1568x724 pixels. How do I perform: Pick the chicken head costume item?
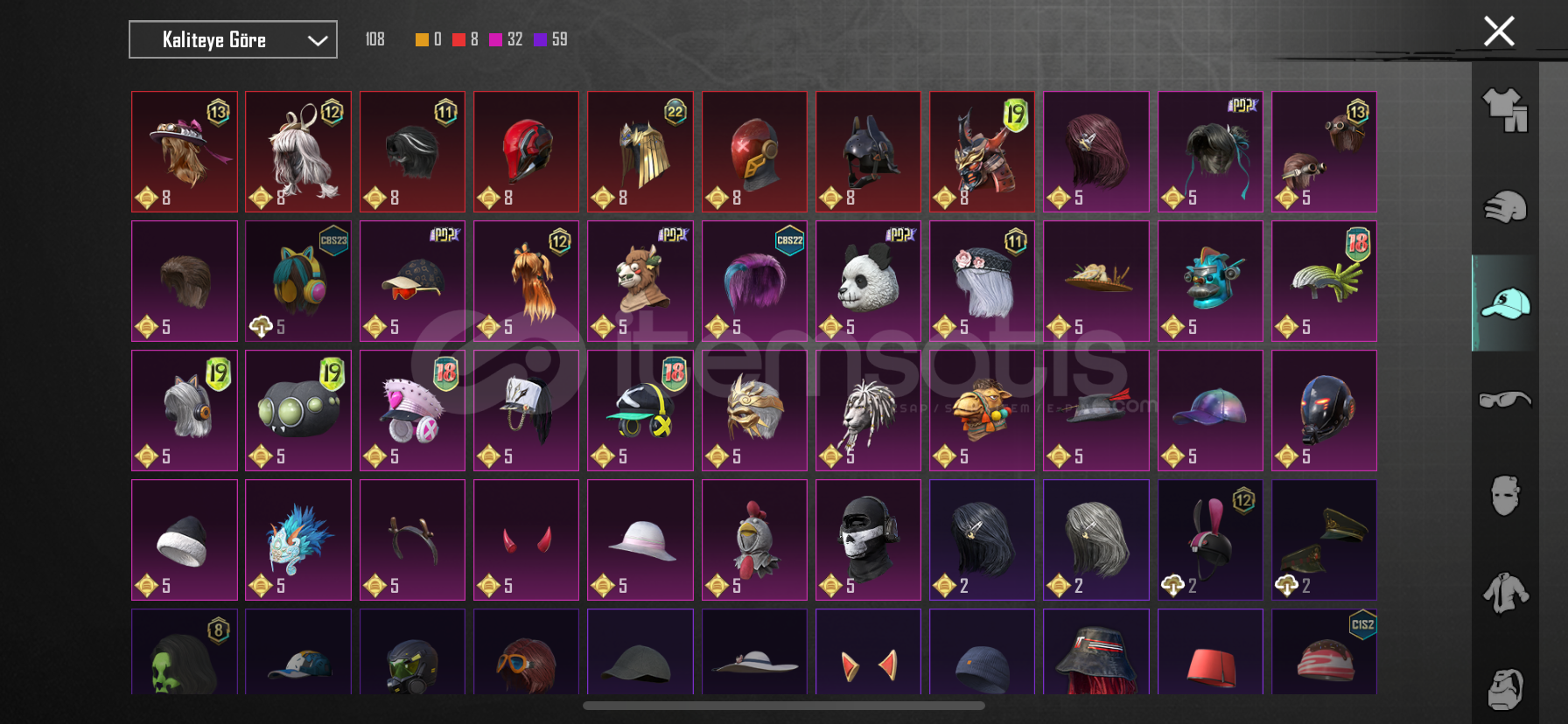click(x=754, y=540)
